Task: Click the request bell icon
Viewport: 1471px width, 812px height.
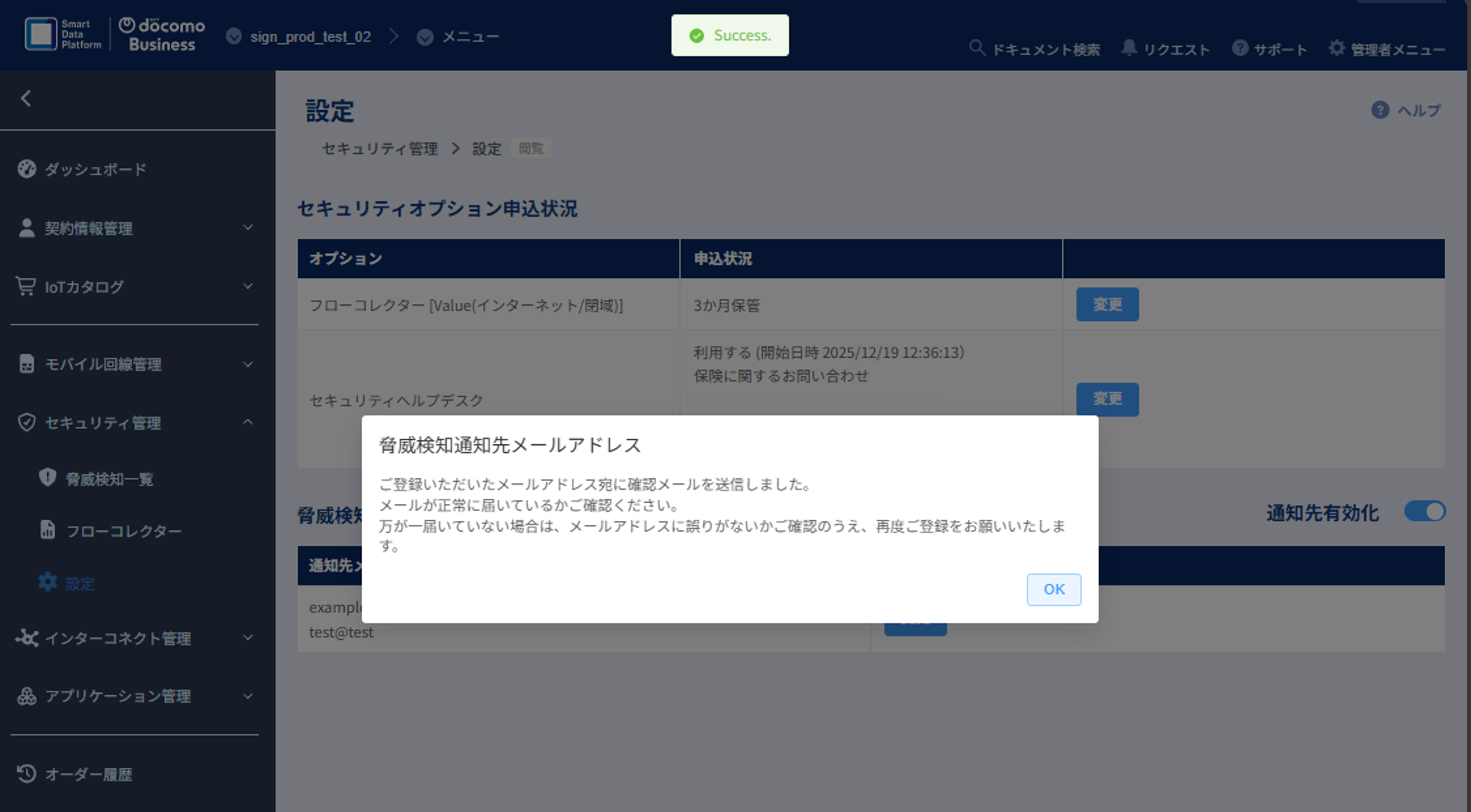Action: tap(1130, 48)
